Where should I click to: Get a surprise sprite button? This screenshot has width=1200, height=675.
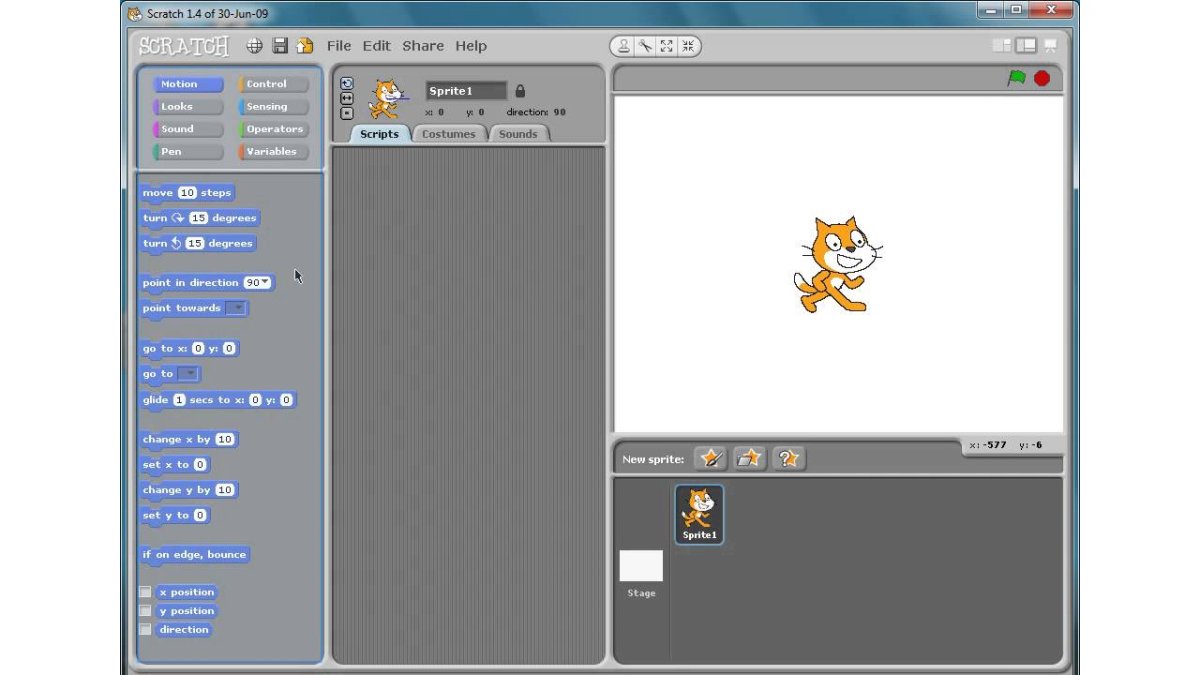coord(788,458)
